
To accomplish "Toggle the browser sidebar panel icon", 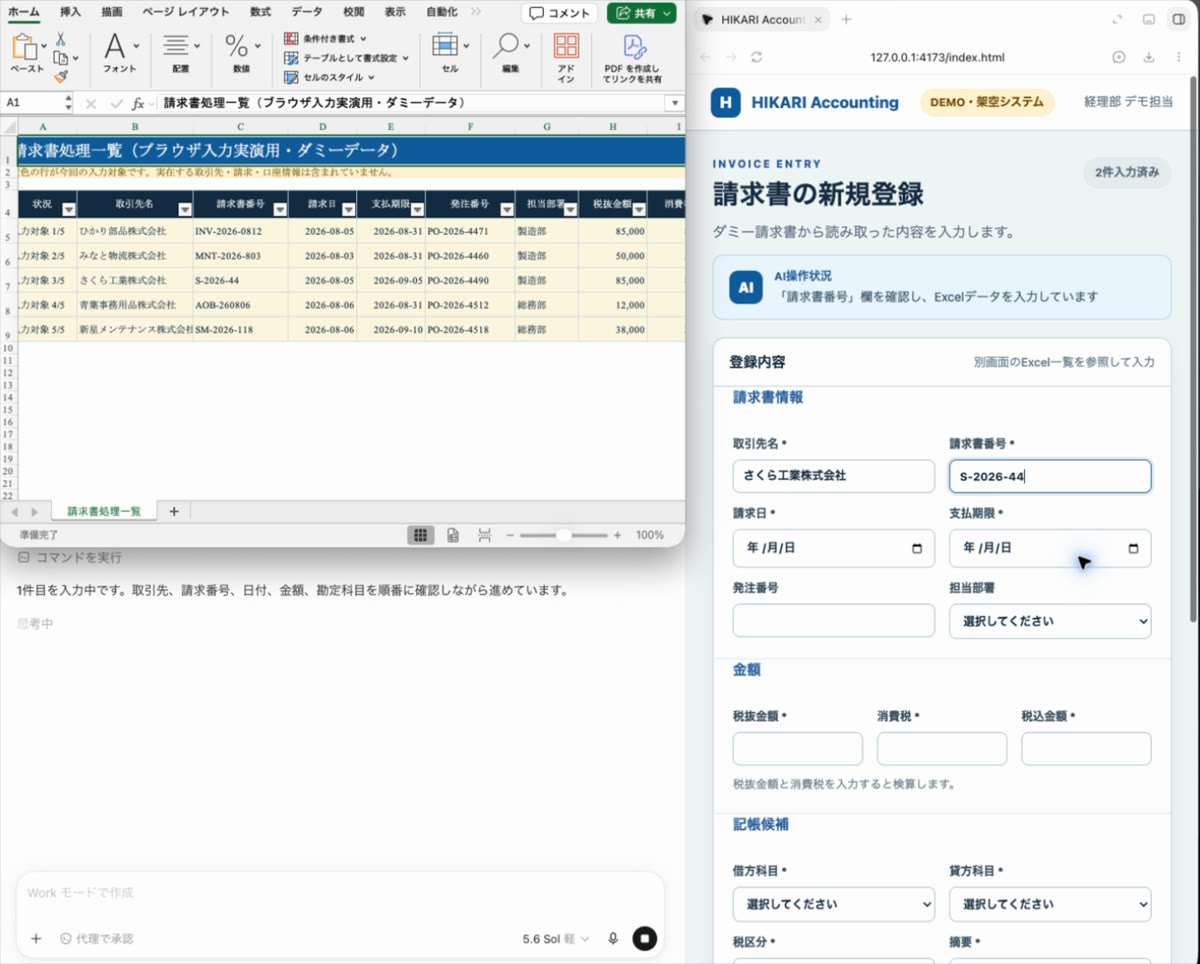I will [x=1177, y=19].
